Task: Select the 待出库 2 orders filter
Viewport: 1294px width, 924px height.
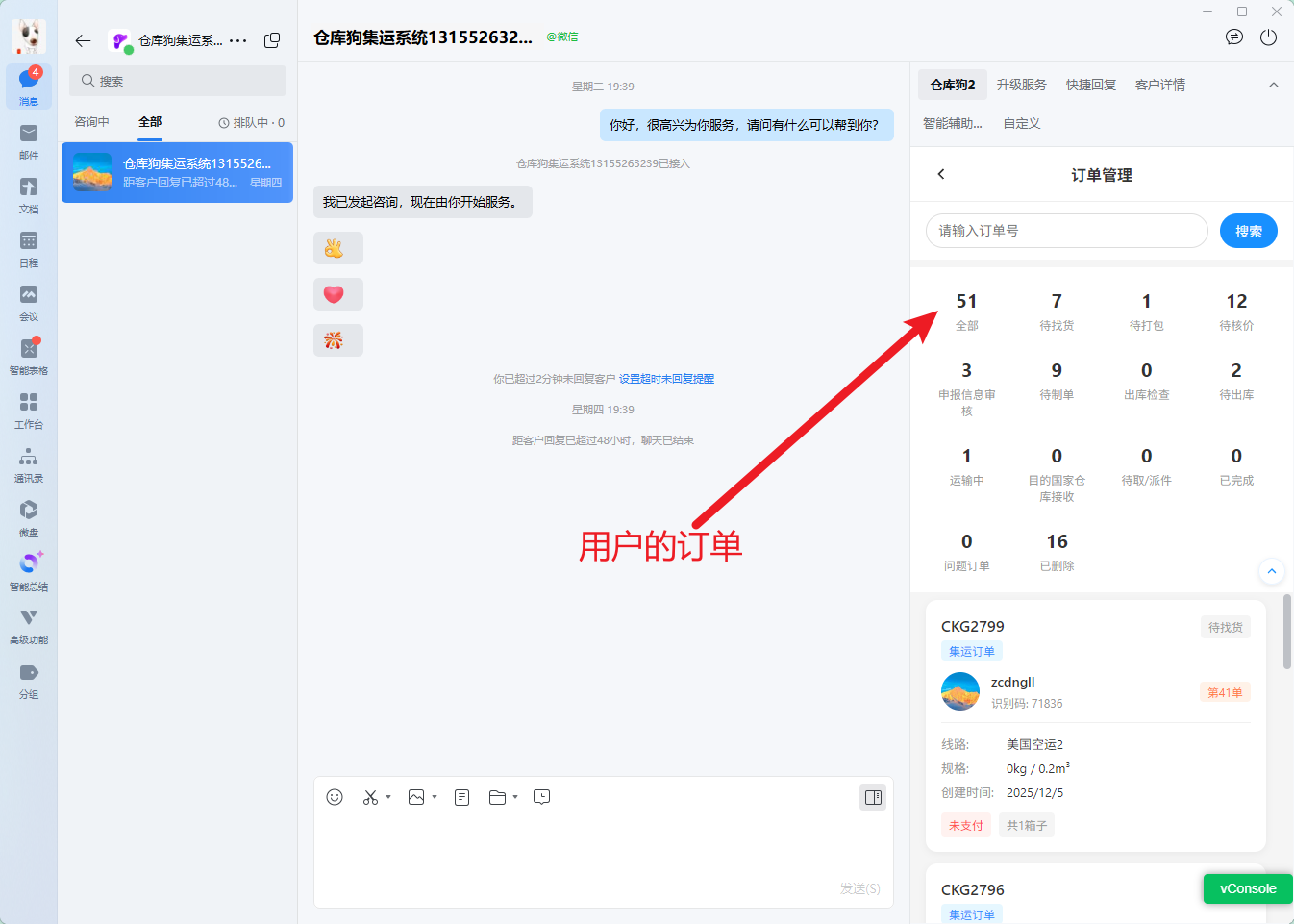Action: point(1236,382)
